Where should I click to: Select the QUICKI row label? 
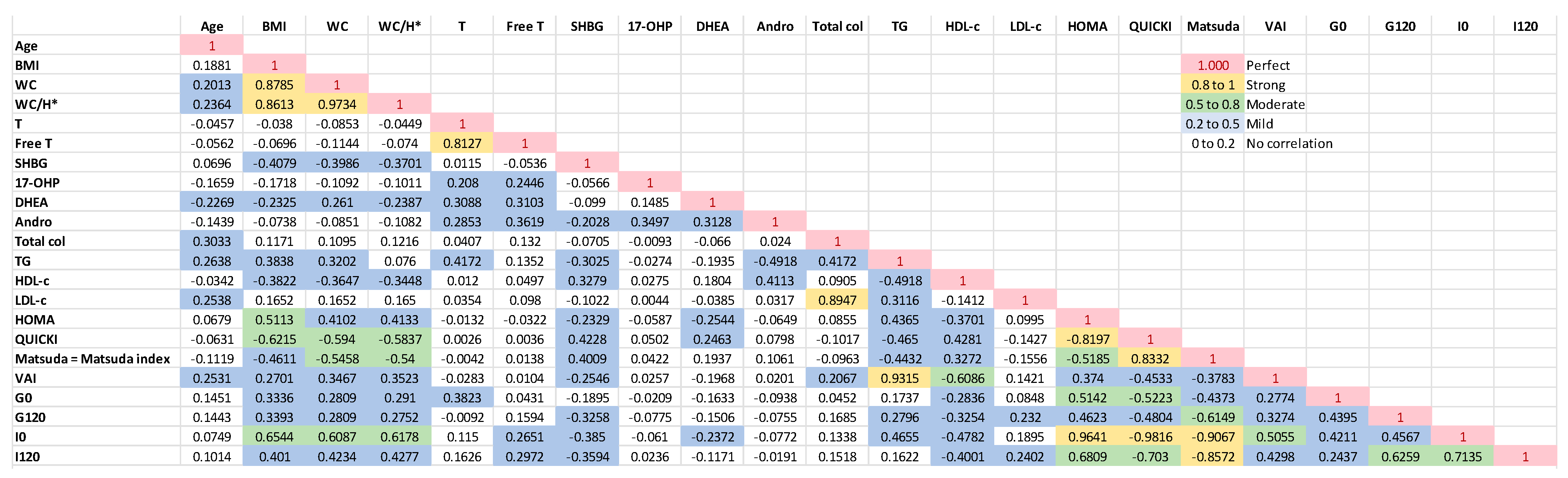click(x=37, y=339)
